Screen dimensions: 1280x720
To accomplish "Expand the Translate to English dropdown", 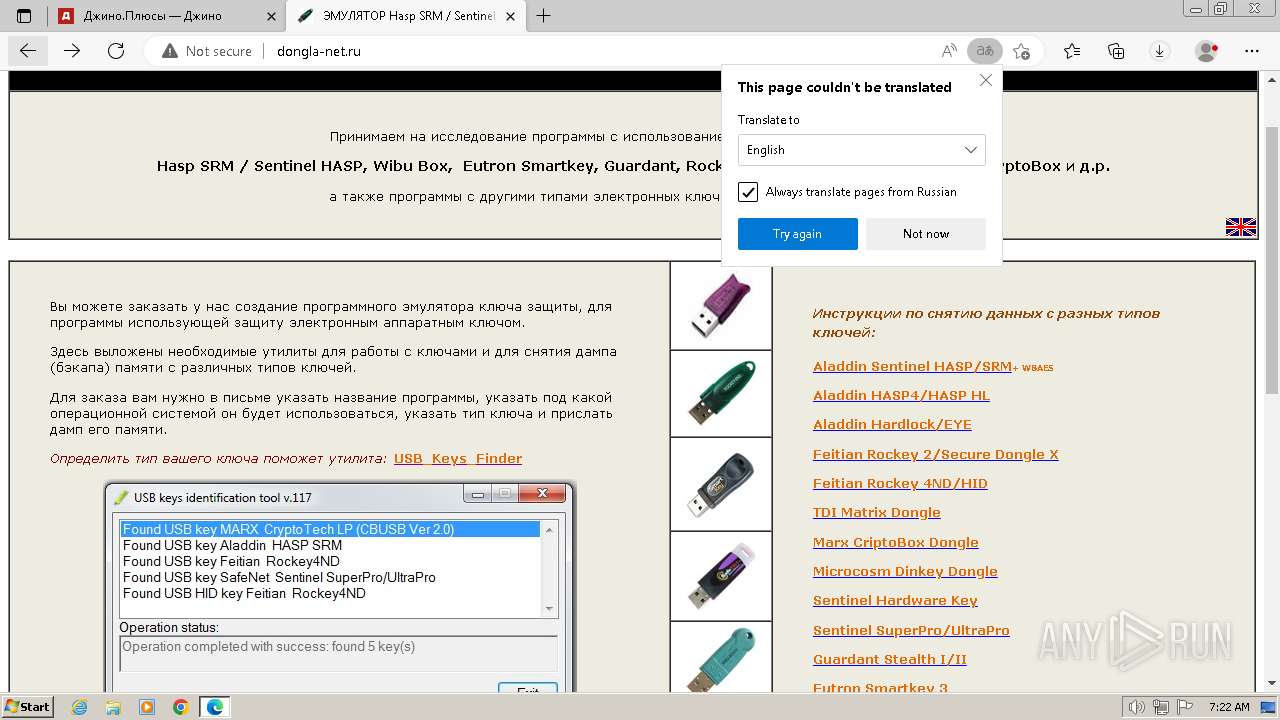I will [x=862, y=150].
